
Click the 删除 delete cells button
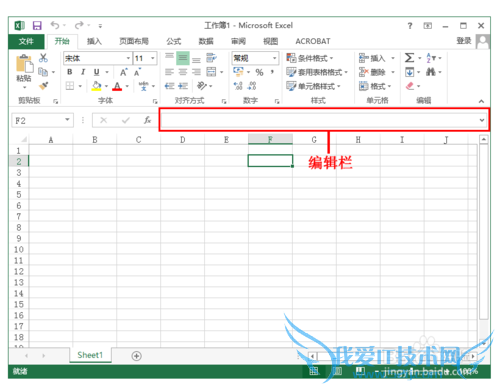372,72
